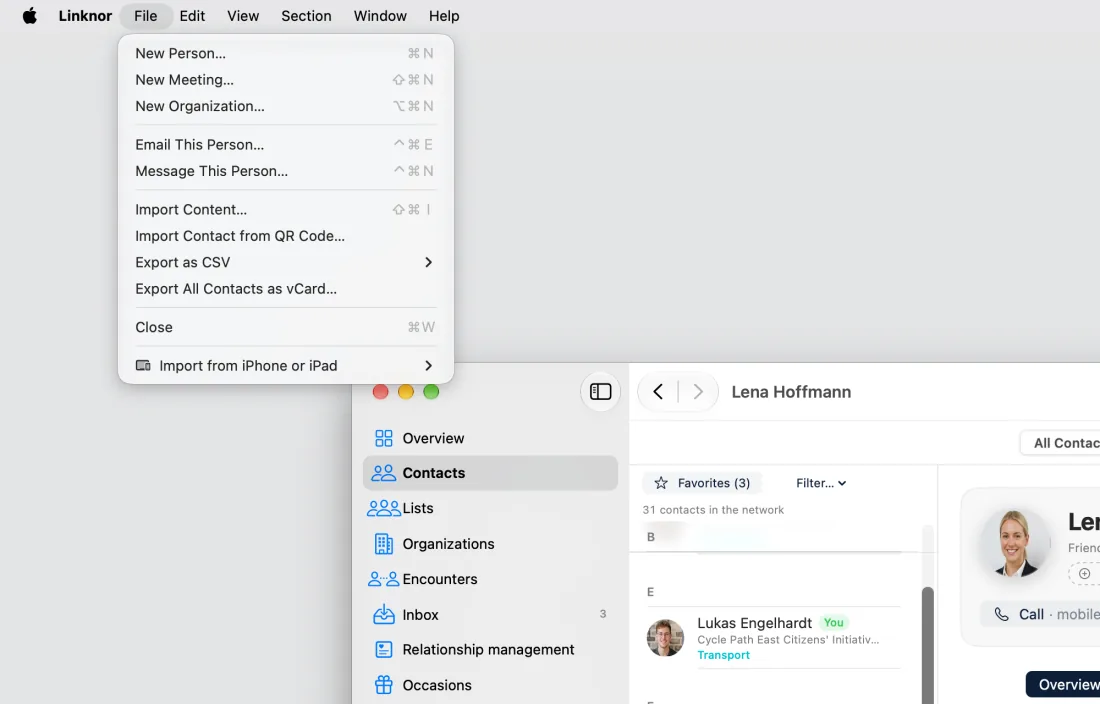Image resolution: width=1100 pixels, height=704 pixels.
Task: Click the green zoom window button
Action: click(431, 392)
